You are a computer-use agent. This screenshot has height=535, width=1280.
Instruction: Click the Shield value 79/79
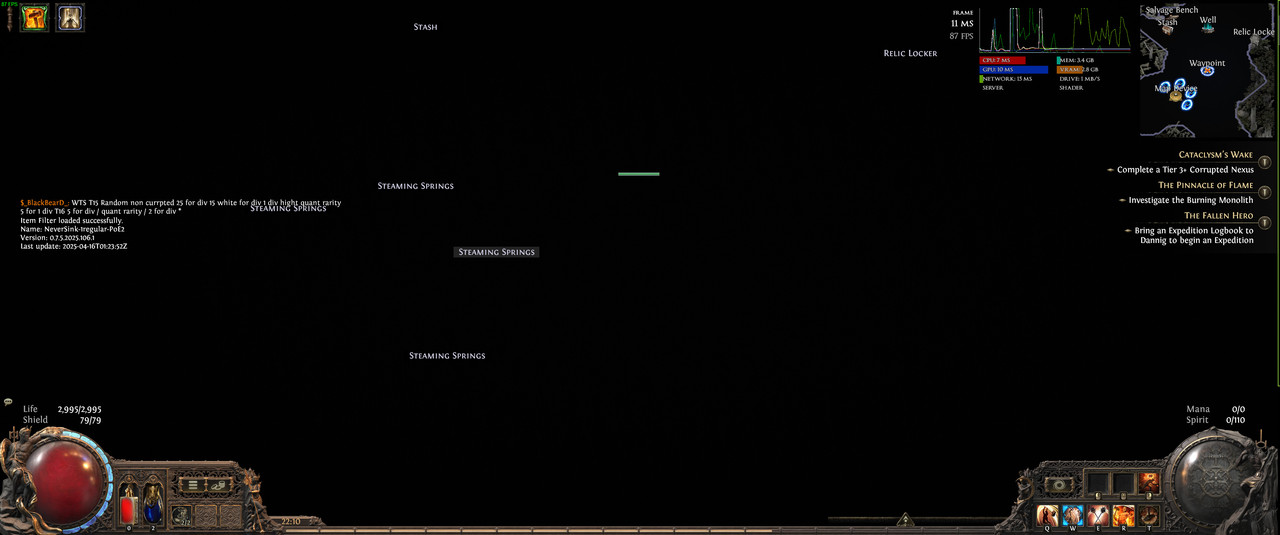[x=88, y=420]
